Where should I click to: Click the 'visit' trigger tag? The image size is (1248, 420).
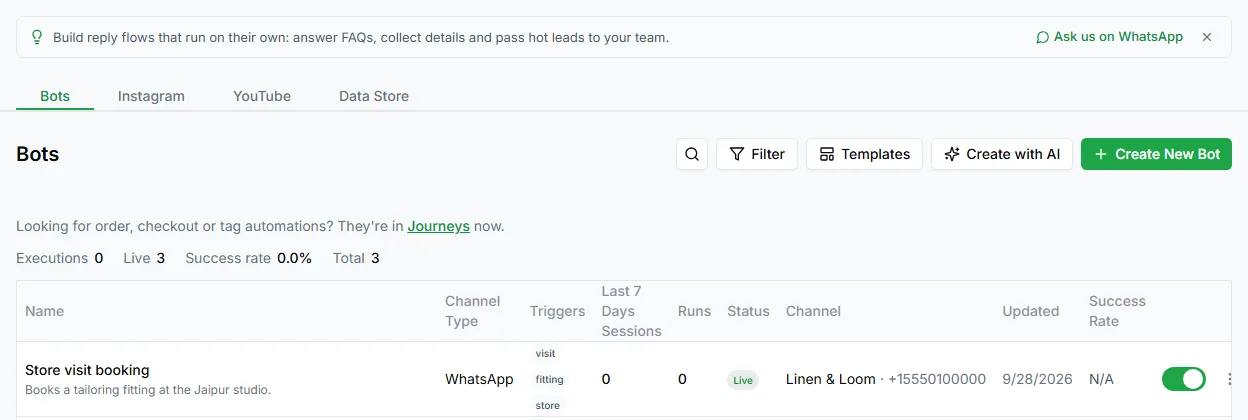tap(545, 353)
